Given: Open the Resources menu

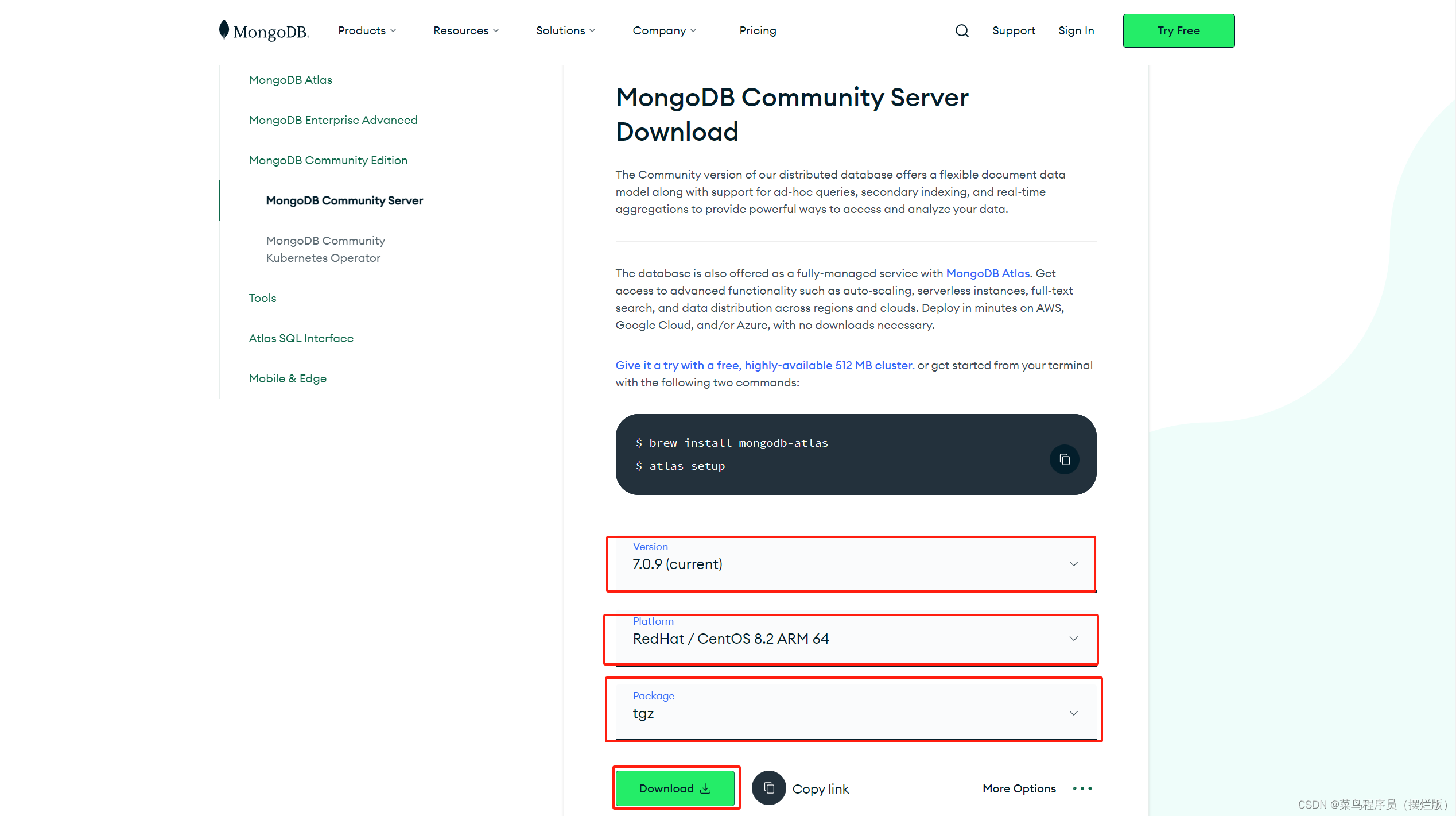Looking at the screenshot, I should pyautogui.click(x=465, y=30).
